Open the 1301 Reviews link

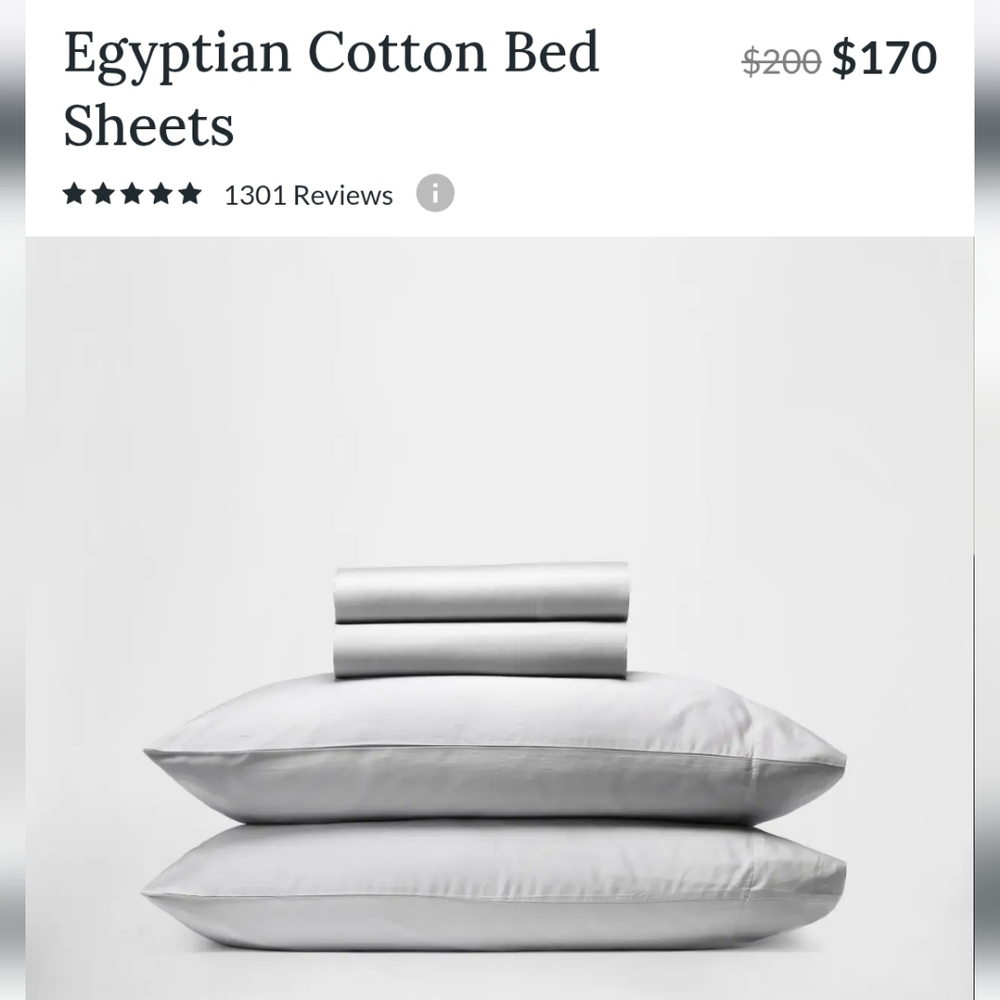coord(305,194)
